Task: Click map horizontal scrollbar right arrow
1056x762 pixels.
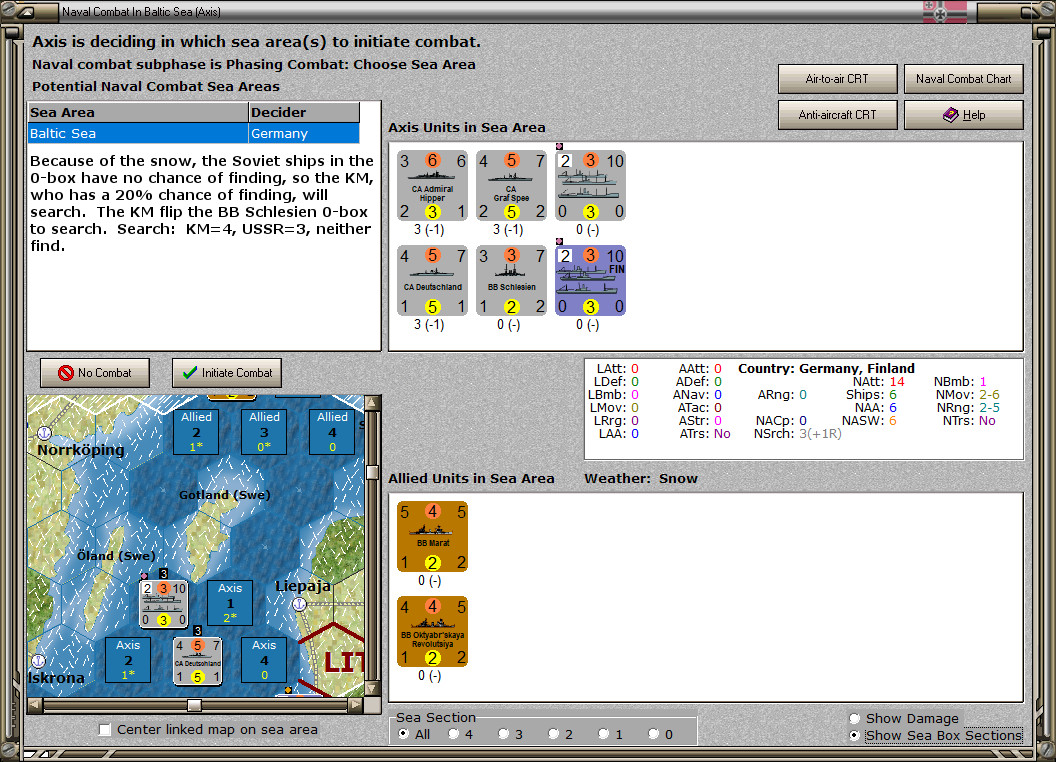Action: (x=356, y=705)
